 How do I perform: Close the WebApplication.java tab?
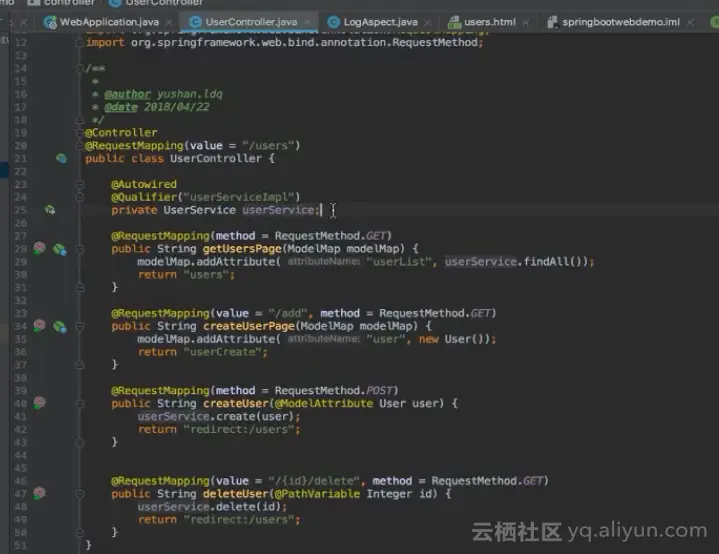tap(169, 22)
